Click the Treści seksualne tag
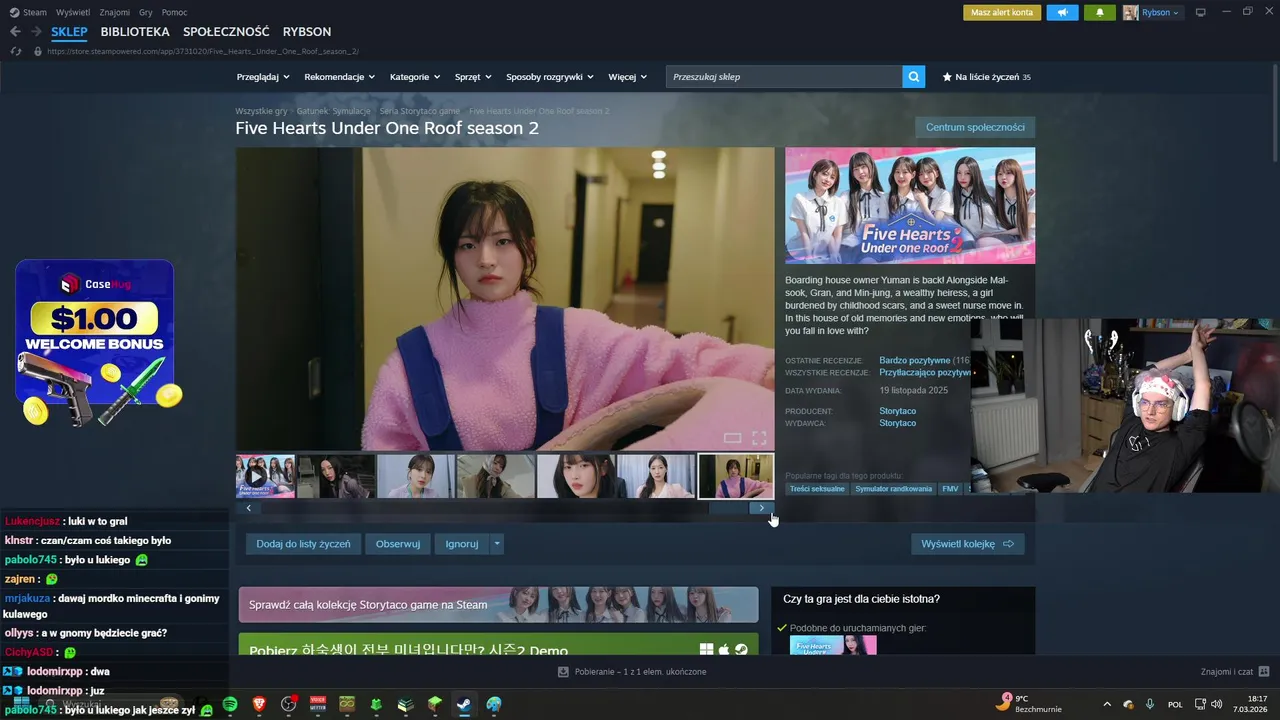Viewport: 1280px width, 720px height. pos(817,489)
